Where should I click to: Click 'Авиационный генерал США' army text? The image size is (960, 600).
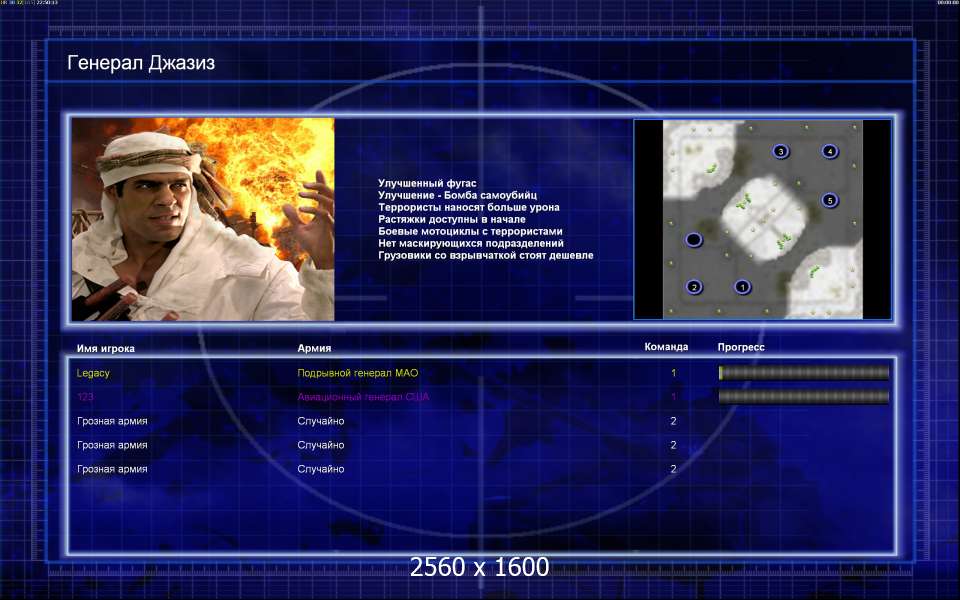tap(363, 397)
